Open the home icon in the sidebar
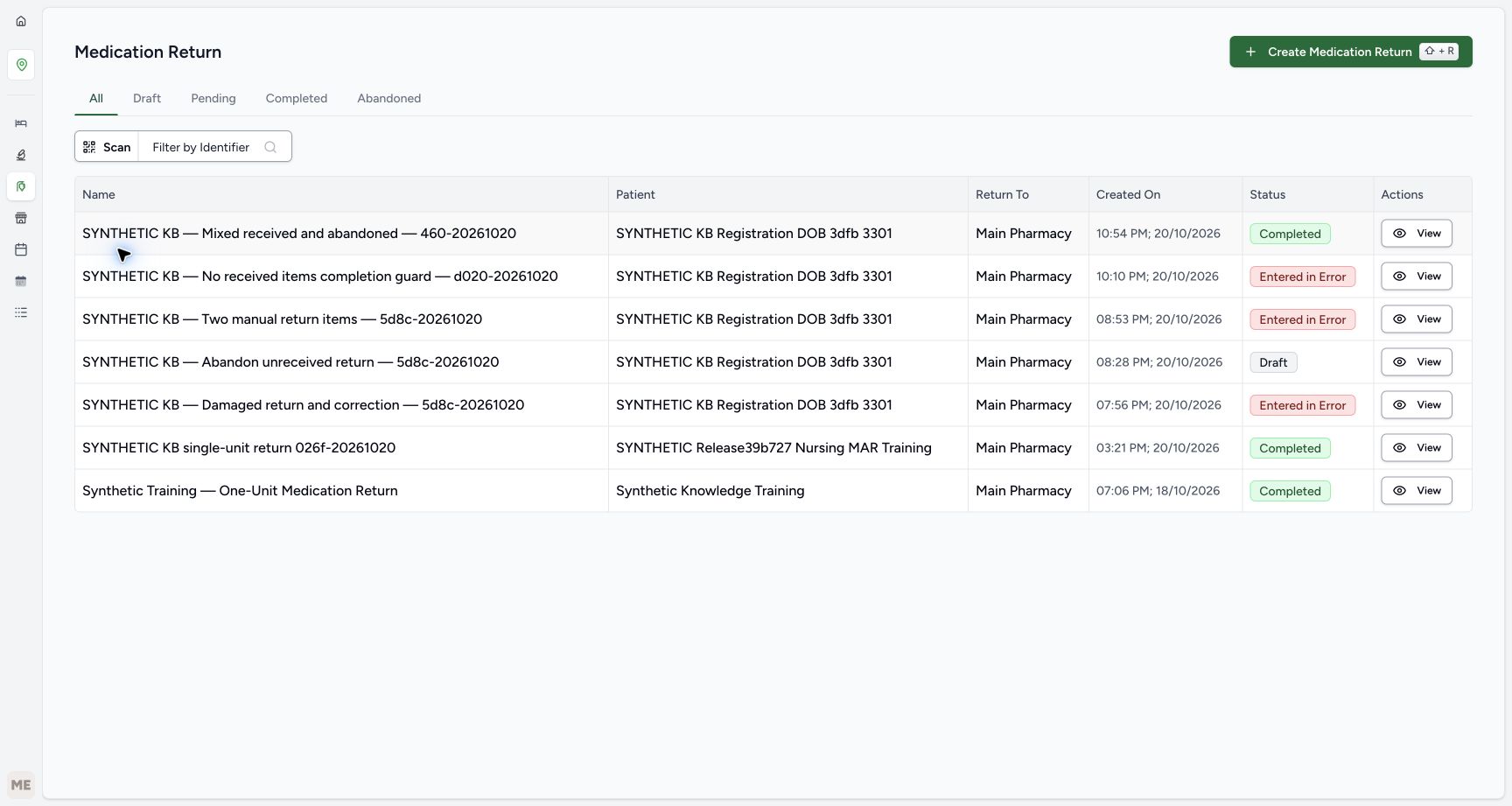Viewport: 1512px width, 806px height. [21, 21]
